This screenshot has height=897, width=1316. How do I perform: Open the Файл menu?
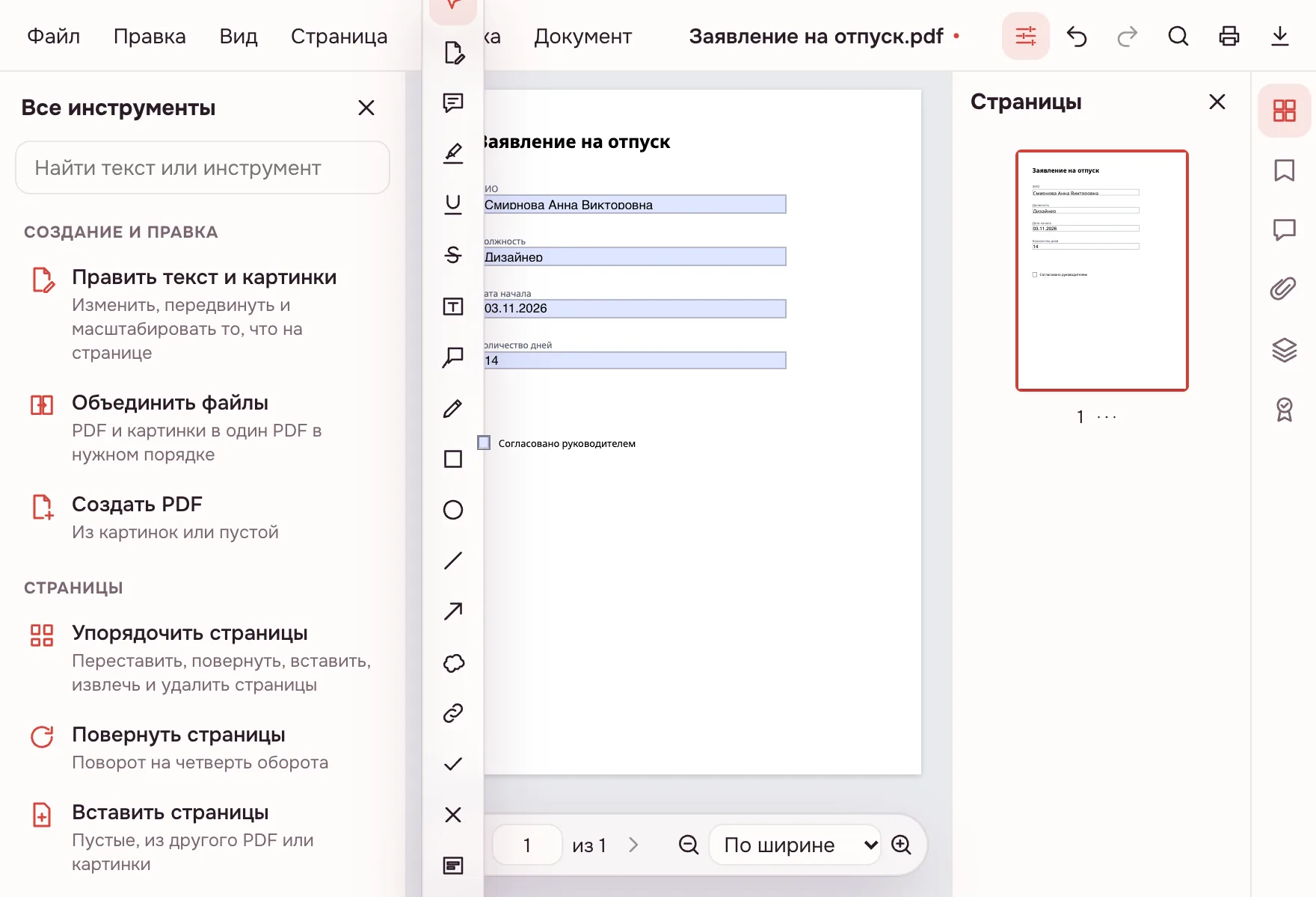54,36
